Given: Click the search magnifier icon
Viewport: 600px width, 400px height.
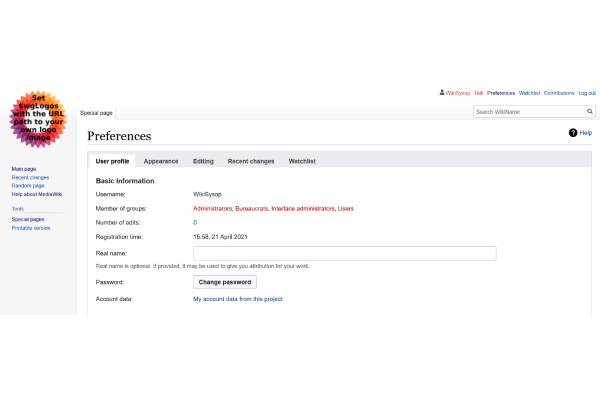Looking at the screenshot, I should [x=590, y=112].
